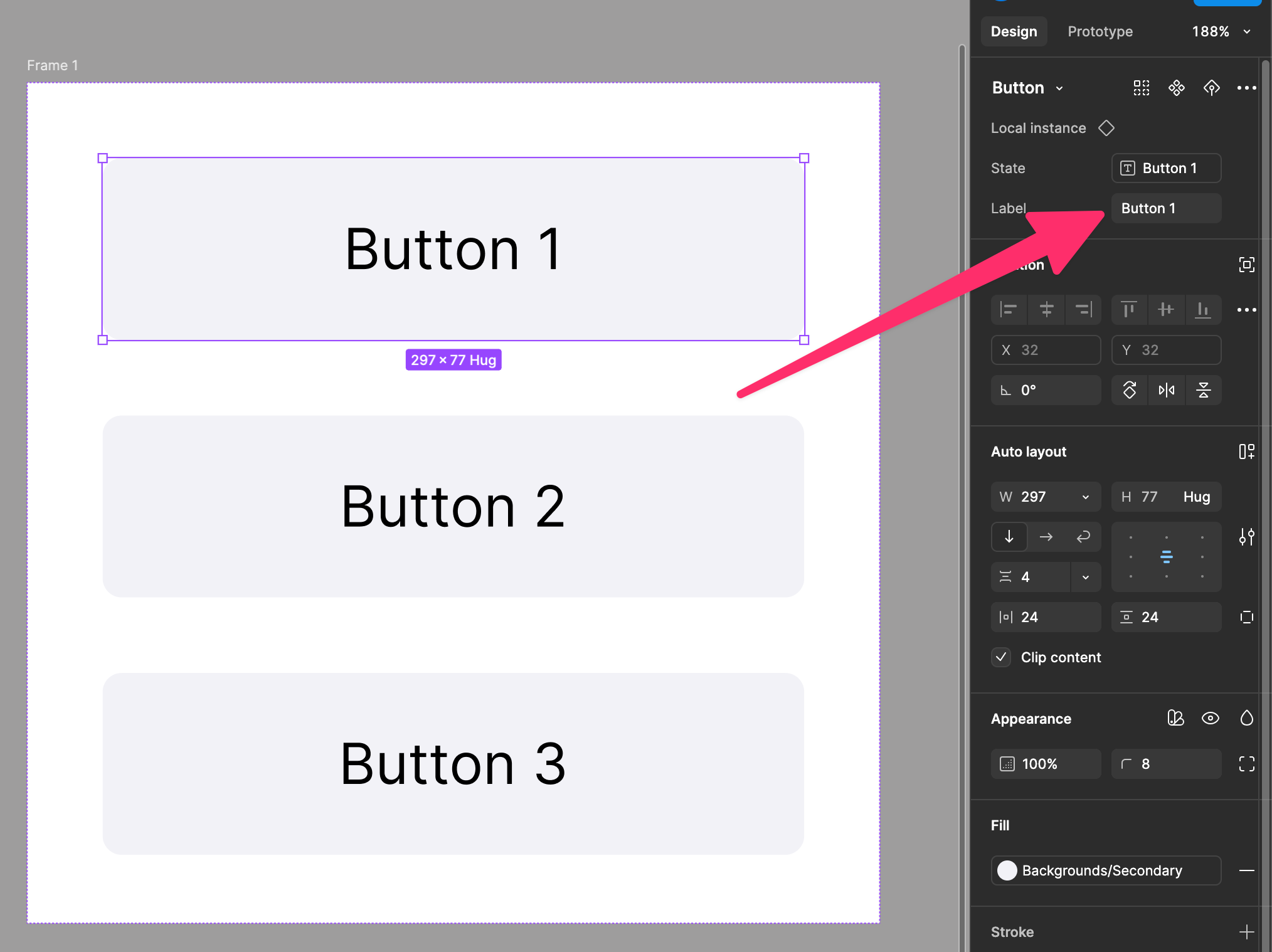1272x952 pixels.
Task: Align horizontal centers
Action: (1046, 310)
